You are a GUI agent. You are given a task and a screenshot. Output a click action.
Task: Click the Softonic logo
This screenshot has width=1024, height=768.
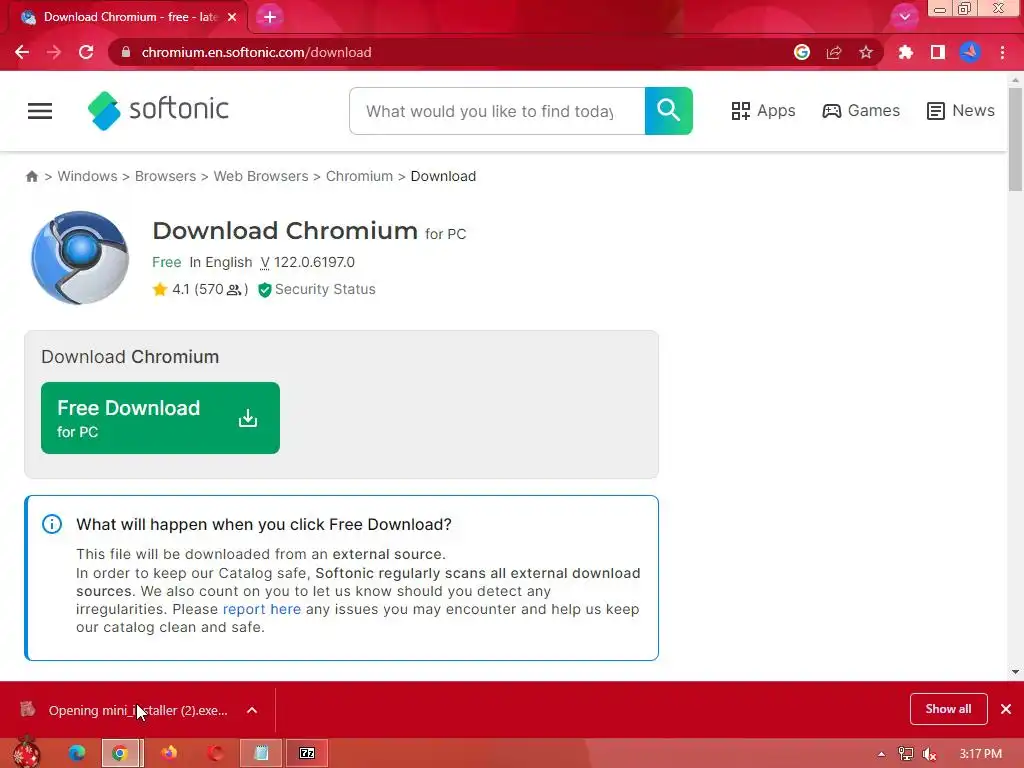pyautogui.click(x=158, y=110)
